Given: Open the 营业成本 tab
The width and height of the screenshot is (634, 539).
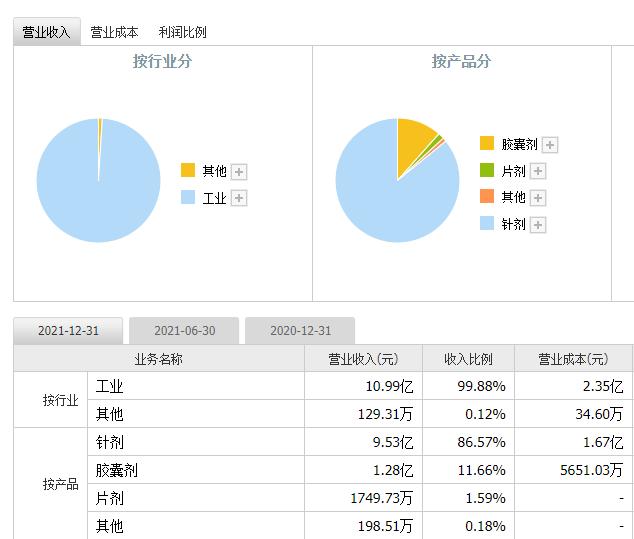Looking at the screenshot, I should 114,32.
